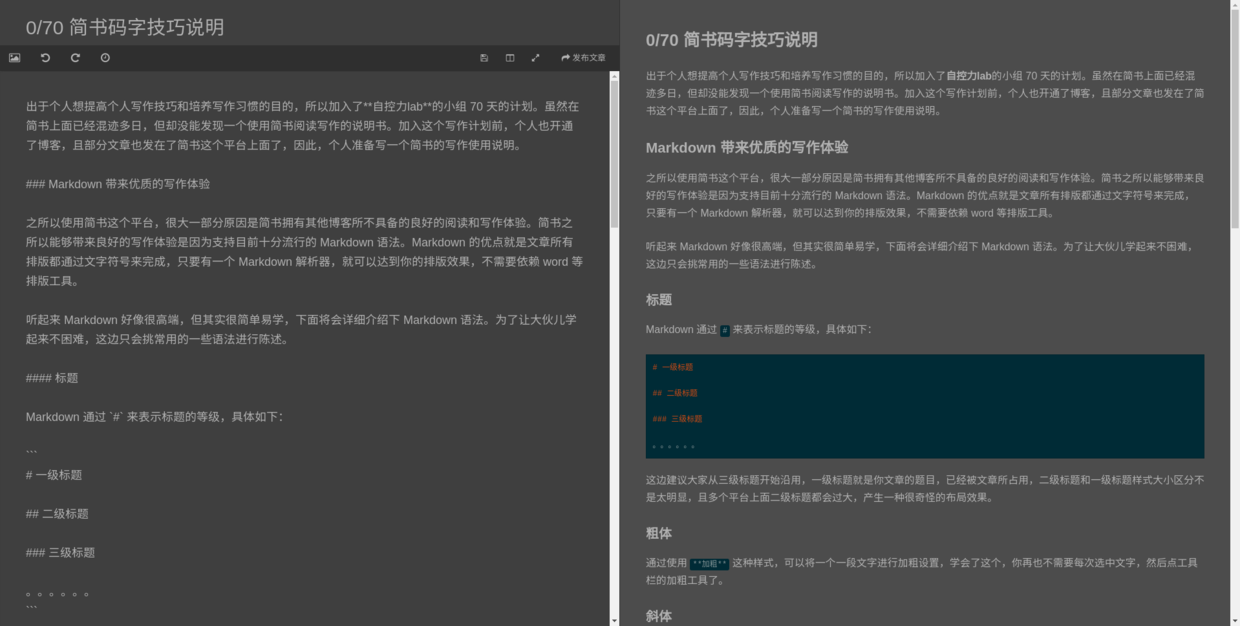Click the # inline code in preview
This screenshot has height=626, width=1240.
point(725,330)
